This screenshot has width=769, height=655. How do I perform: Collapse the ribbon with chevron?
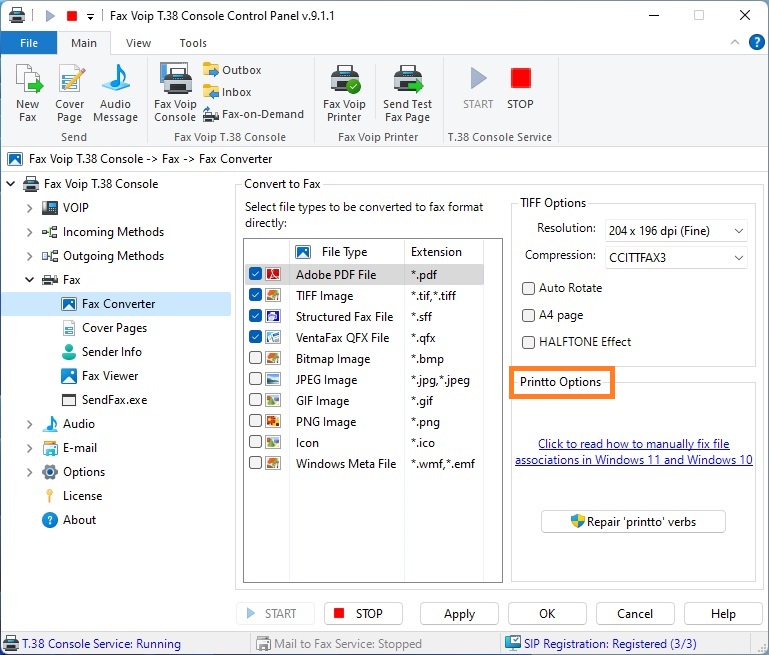(x=735, y=43)
